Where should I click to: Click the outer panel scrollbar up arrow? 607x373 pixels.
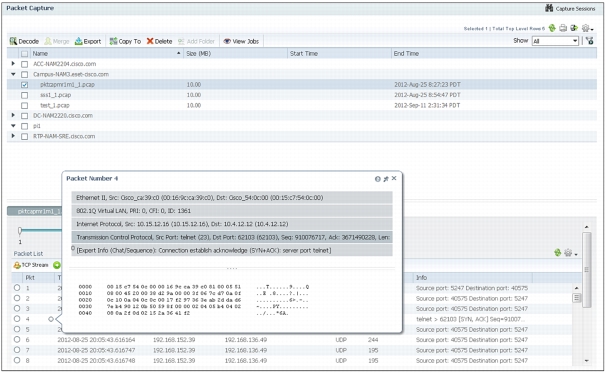tap(586, 227)
